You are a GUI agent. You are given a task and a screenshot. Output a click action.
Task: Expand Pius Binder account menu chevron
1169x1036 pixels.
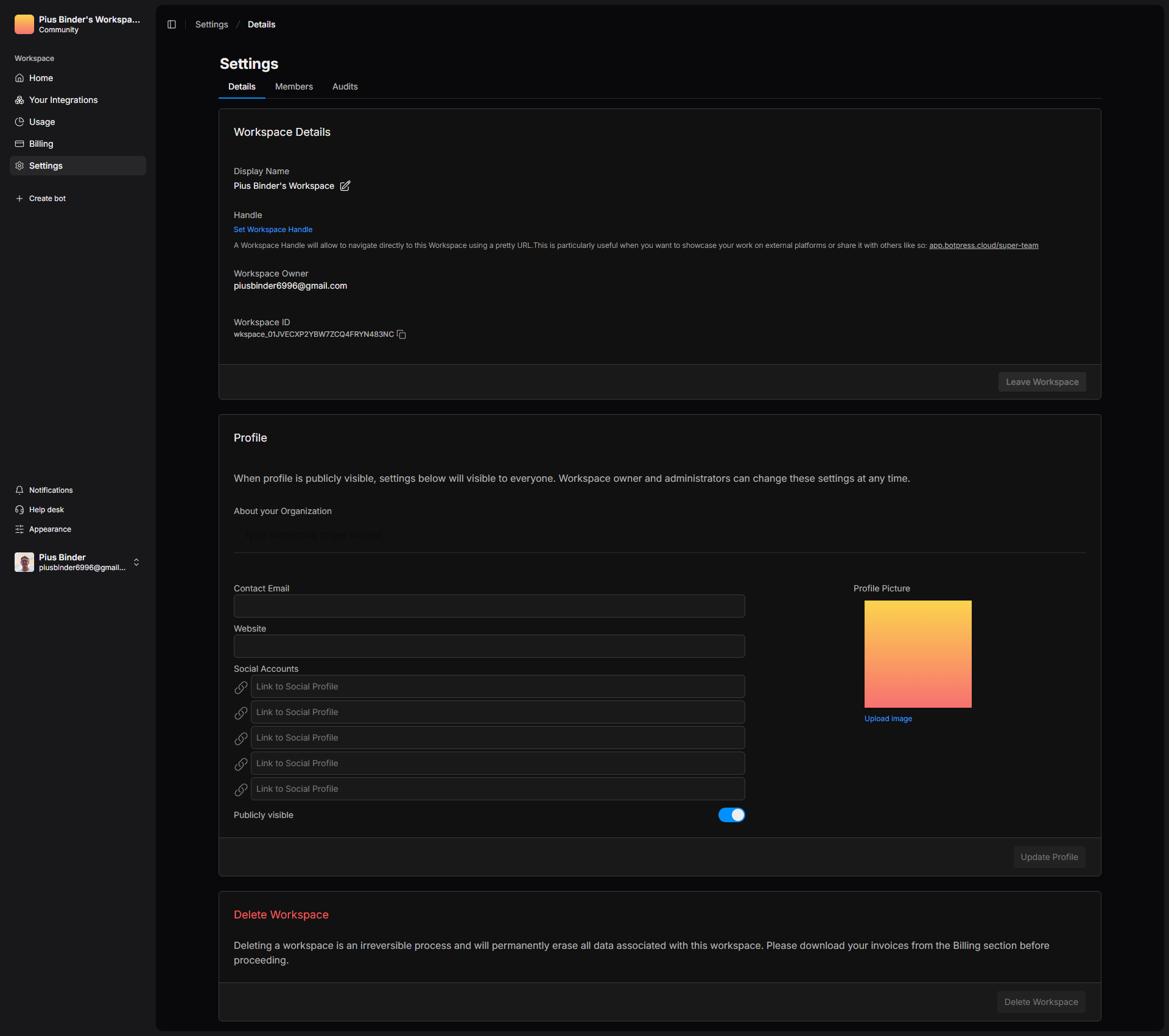click(136, 562)
